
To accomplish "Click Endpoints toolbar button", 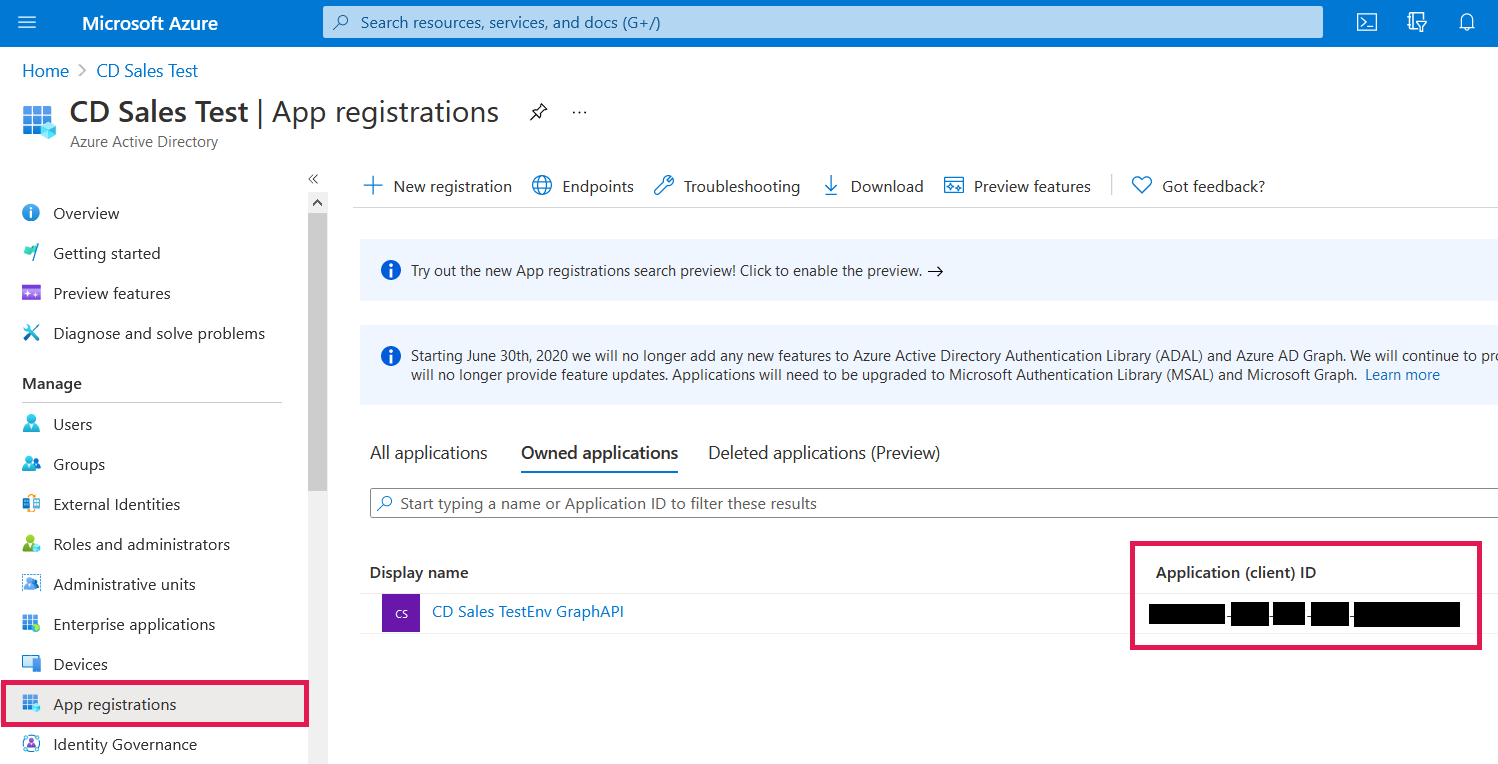I will 583,186.
